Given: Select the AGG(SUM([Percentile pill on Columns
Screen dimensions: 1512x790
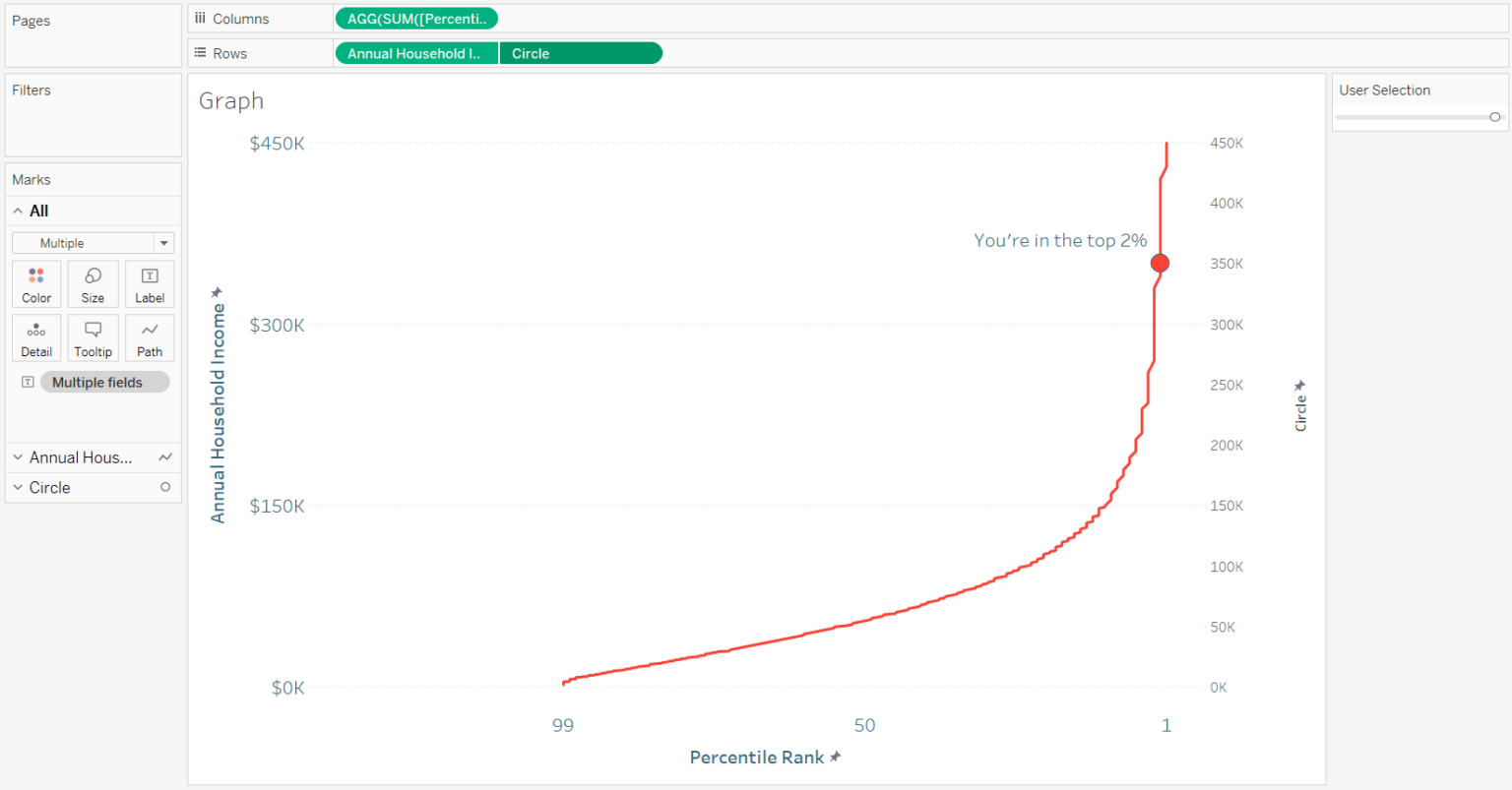Looking at the screenshot, I should (415, 18).
